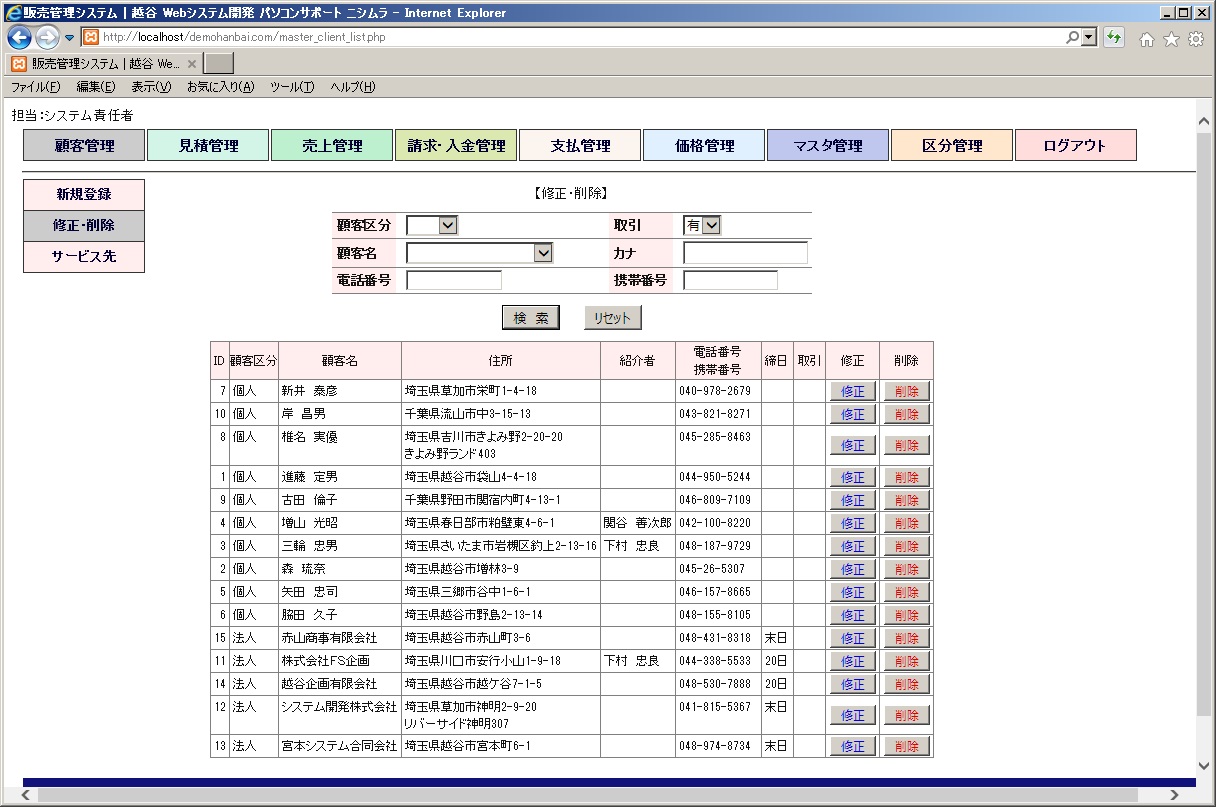Click 削除 for 宮本システム合同会社
Image resolution: width=1216 pixels, height=807 pixels.
point(906,746)
